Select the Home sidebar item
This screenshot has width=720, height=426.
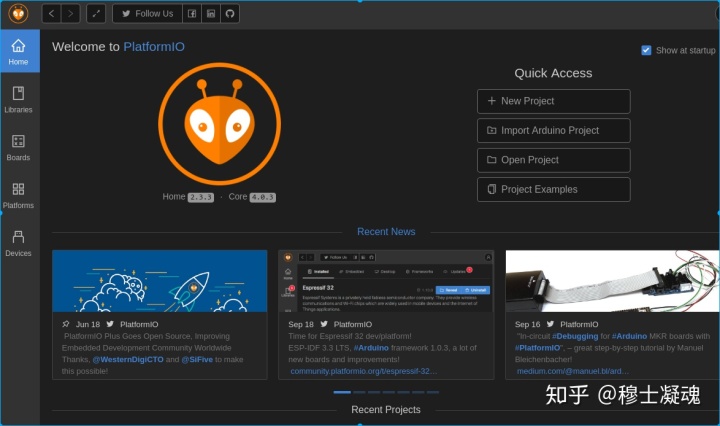(x=20, y=51)
